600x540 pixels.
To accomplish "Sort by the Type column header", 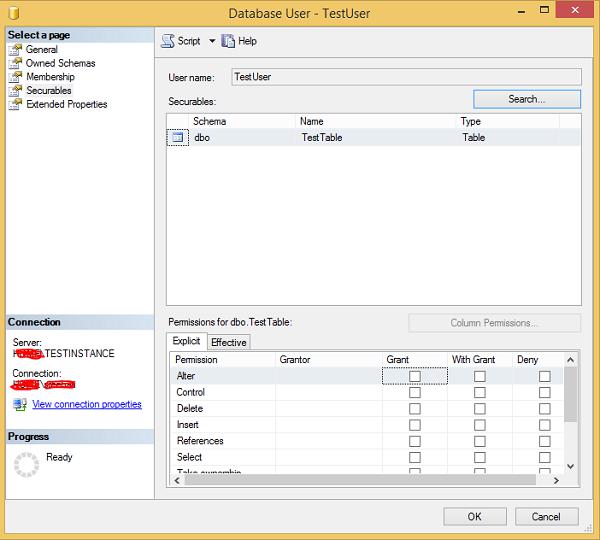I will [x=509, y=121].
